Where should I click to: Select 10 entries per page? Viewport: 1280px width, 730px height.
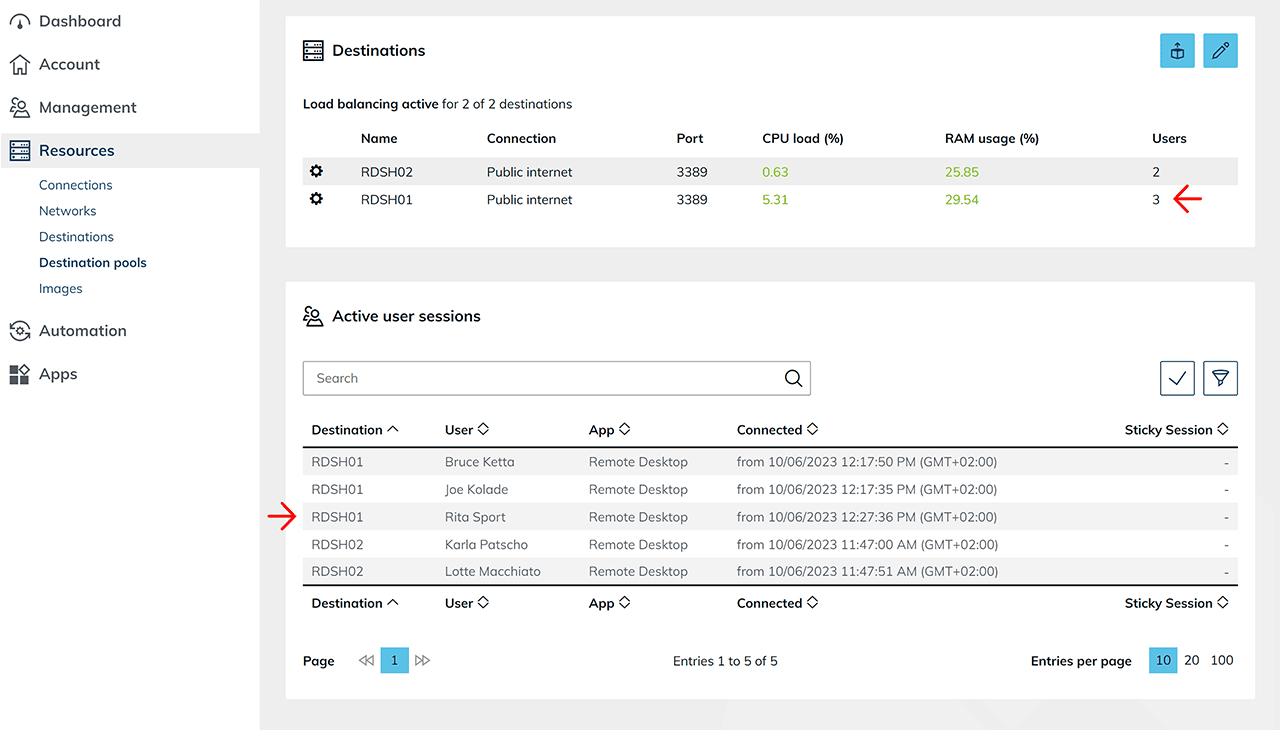[1163, 661]
